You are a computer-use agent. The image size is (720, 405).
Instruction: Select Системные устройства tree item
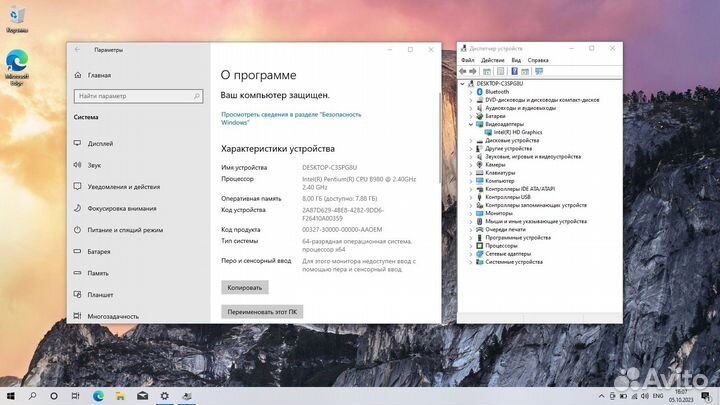point(514,262)
